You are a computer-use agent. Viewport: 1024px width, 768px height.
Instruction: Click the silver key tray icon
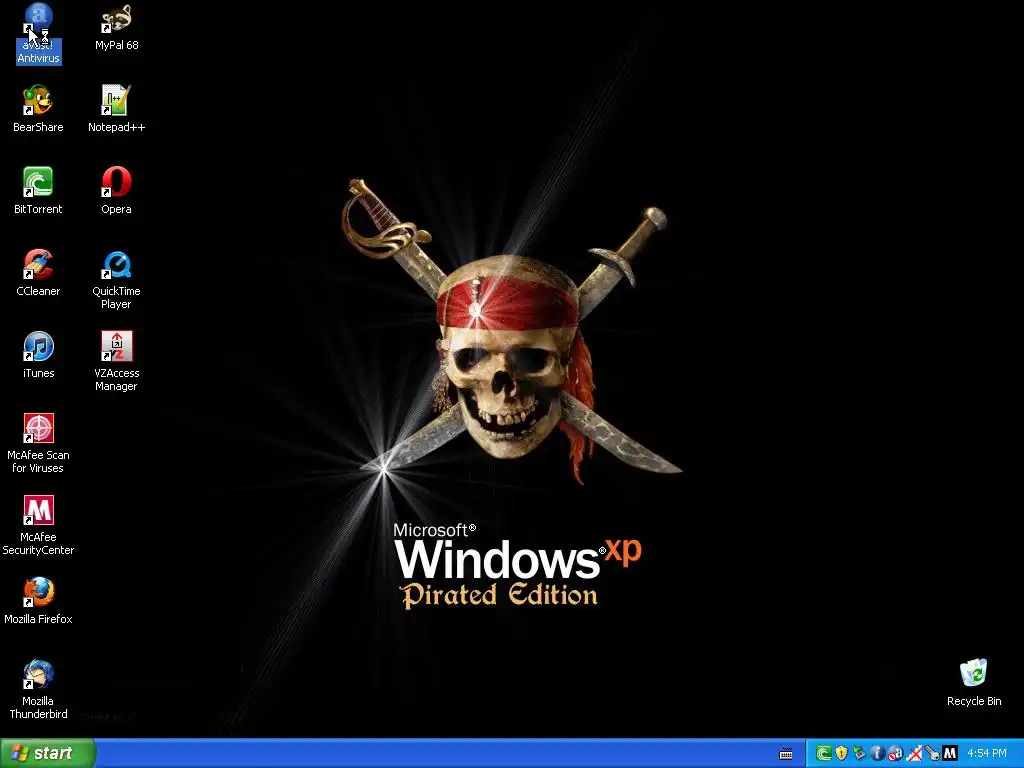point(932,754)
